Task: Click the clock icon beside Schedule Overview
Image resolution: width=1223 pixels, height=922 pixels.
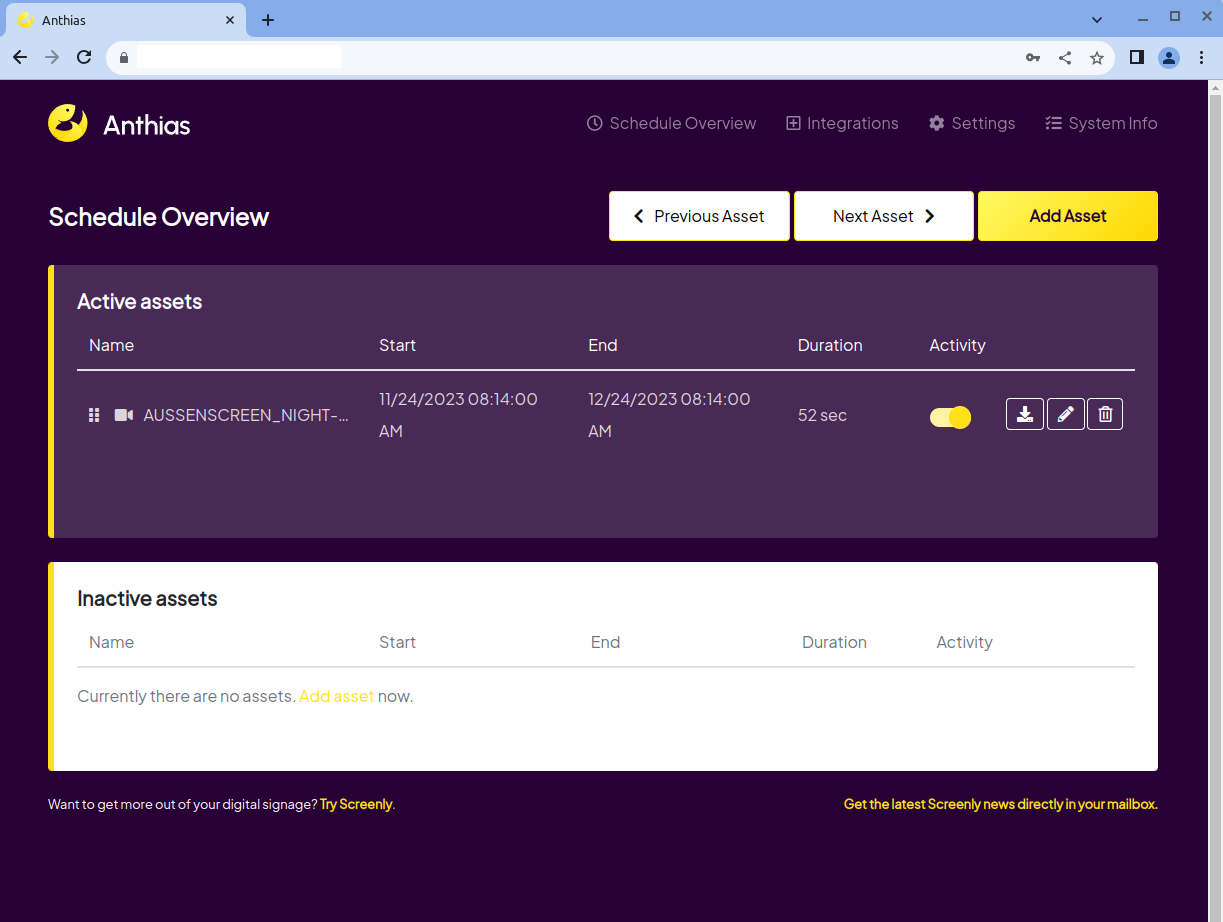Action: [595, 122]
